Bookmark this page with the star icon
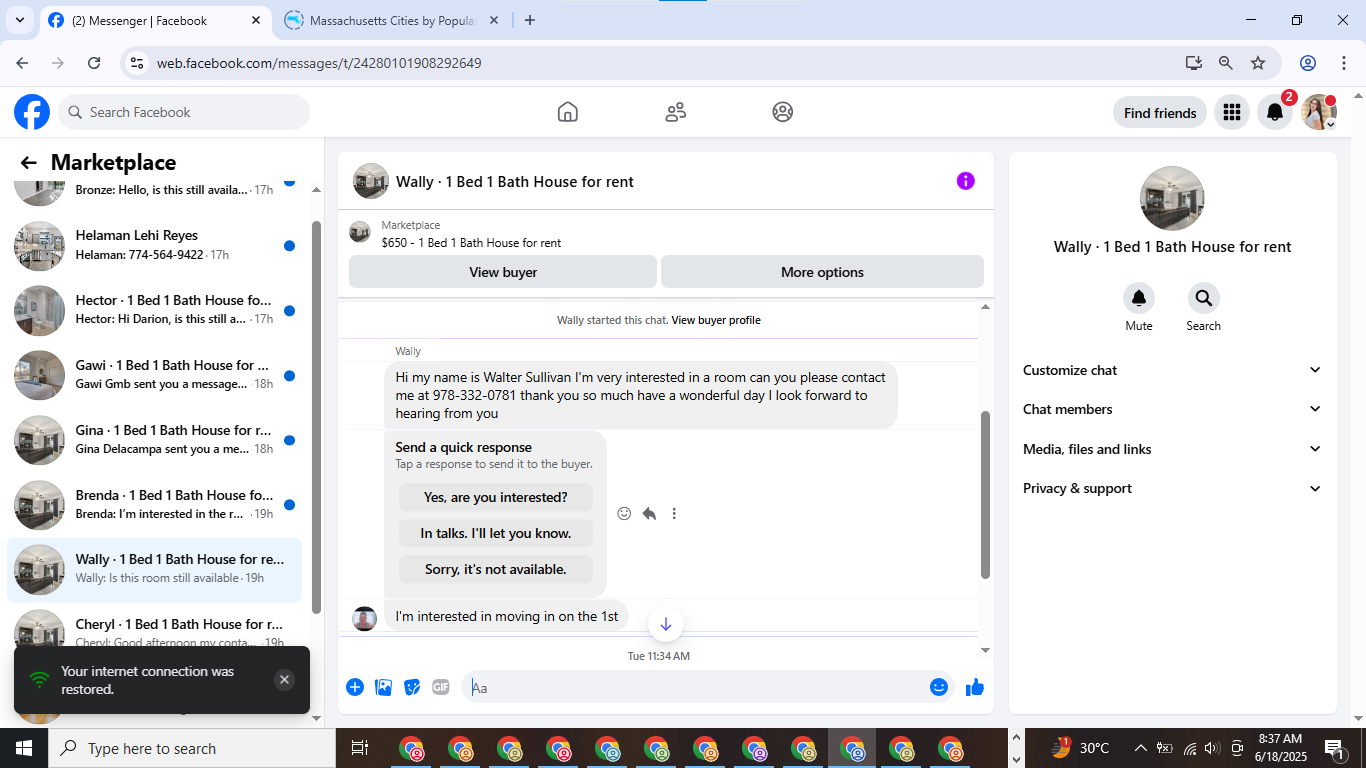The height and width of the screenshot is (768, 1366). pyautogui.click(x=1258, y=63)
